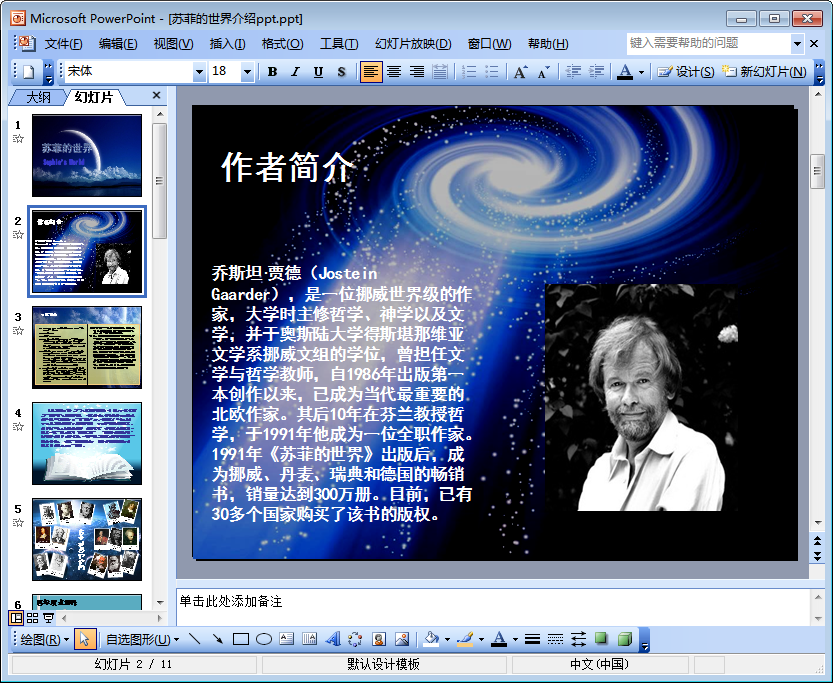833x683 pixels.
Task: Select the Insert WordArt icon
Action: point(333,639)
